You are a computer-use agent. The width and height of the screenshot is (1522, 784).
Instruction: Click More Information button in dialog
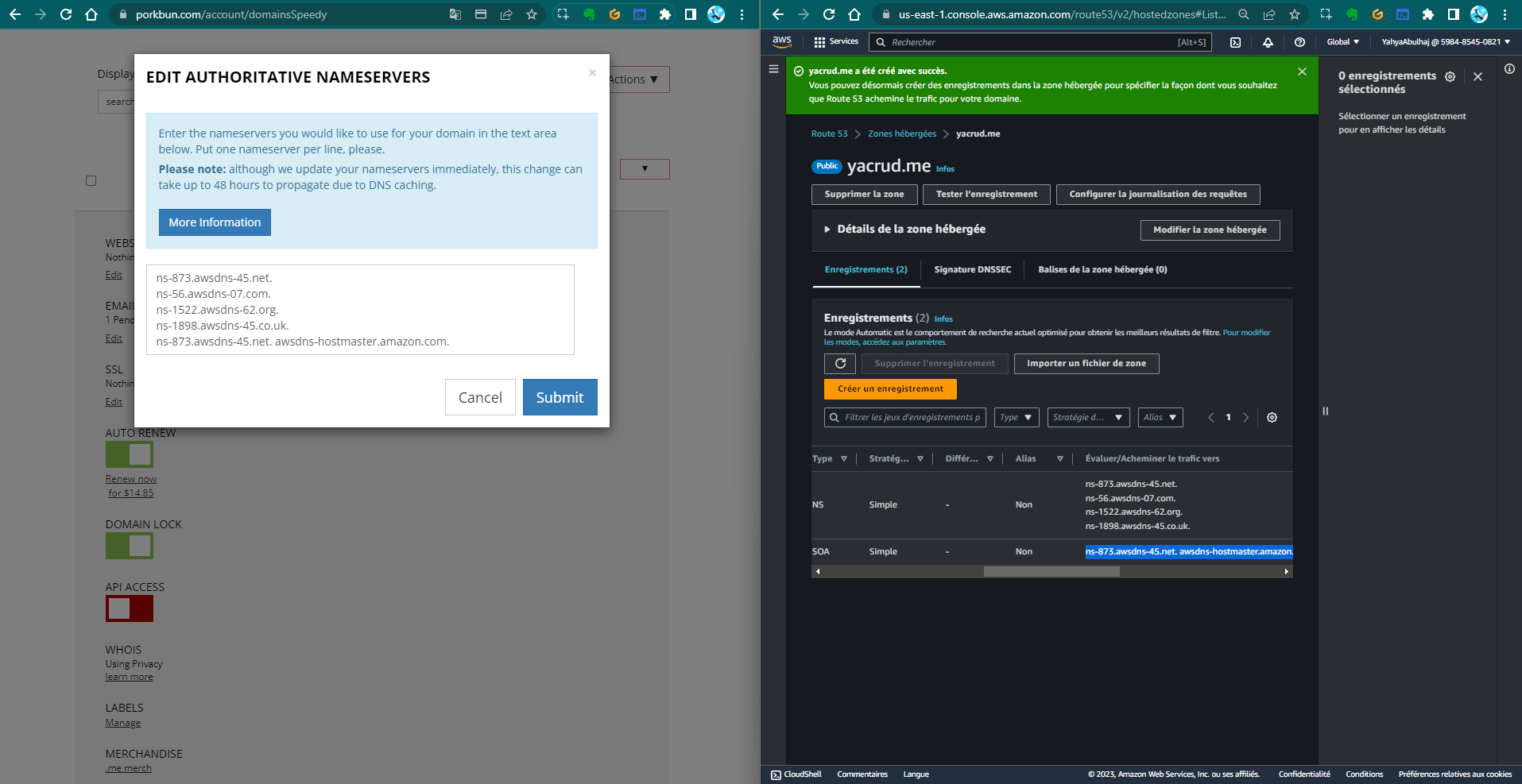tap(215, 222)
